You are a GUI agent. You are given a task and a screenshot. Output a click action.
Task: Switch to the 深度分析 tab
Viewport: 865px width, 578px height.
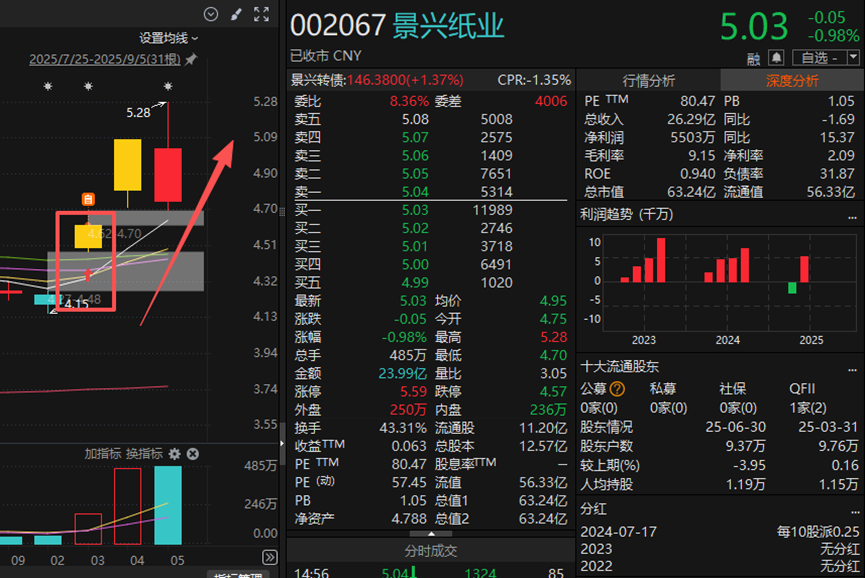pyautogui.click(x=792, y=81)
